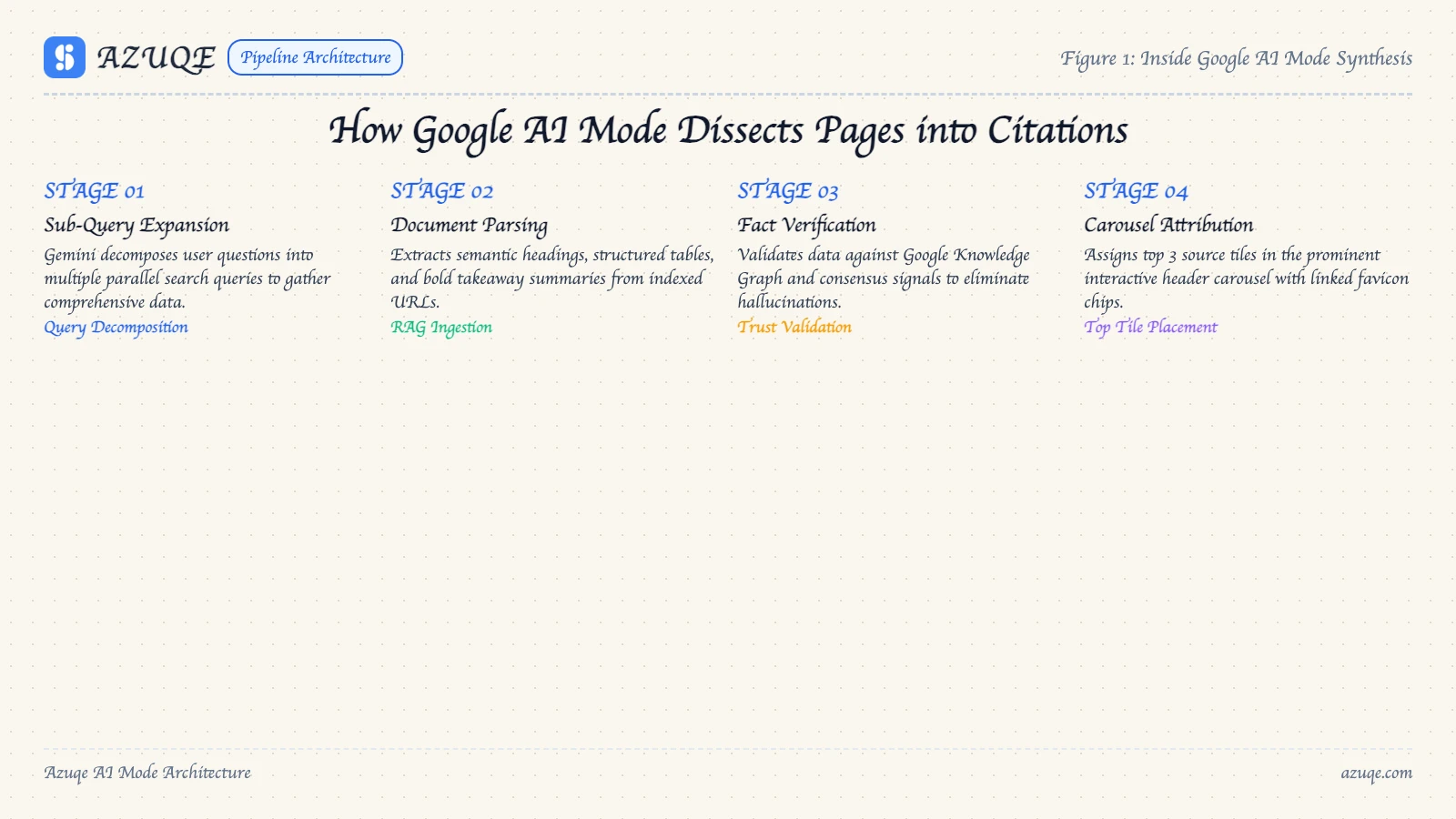This screenshot has height=819, width=1456.
Task: Open the Trust Validation tag
Action: [x=794, y=328]
